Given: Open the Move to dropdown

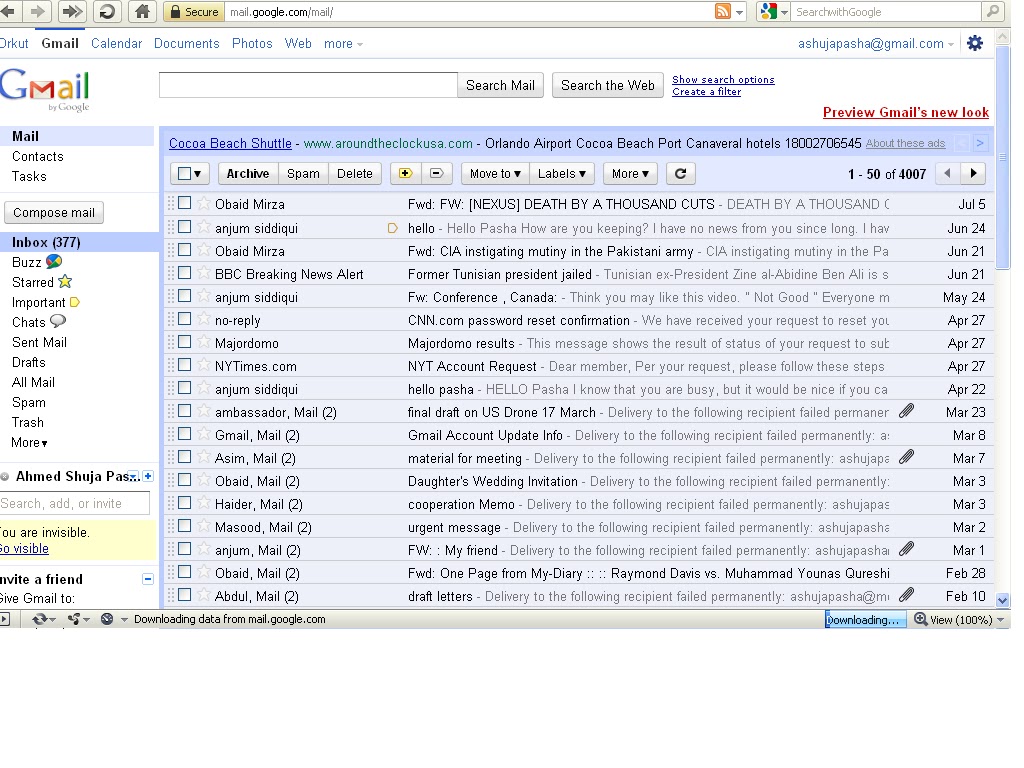Looking at the screenshot, I should tap(495, 173).
